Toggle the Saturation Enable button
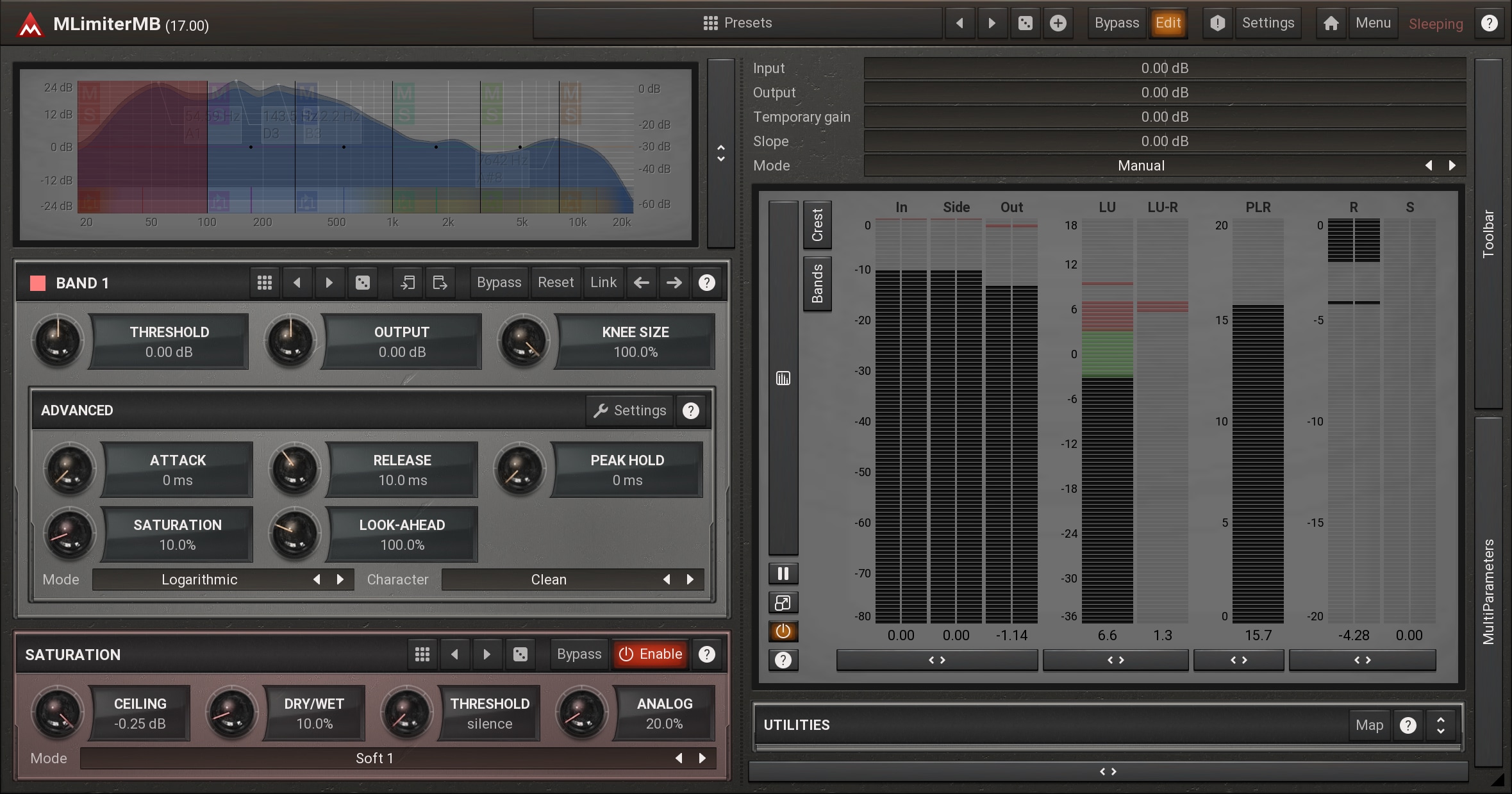Image resolution: width=1512 pixels, height=794 pixels. tap(650, 654)
